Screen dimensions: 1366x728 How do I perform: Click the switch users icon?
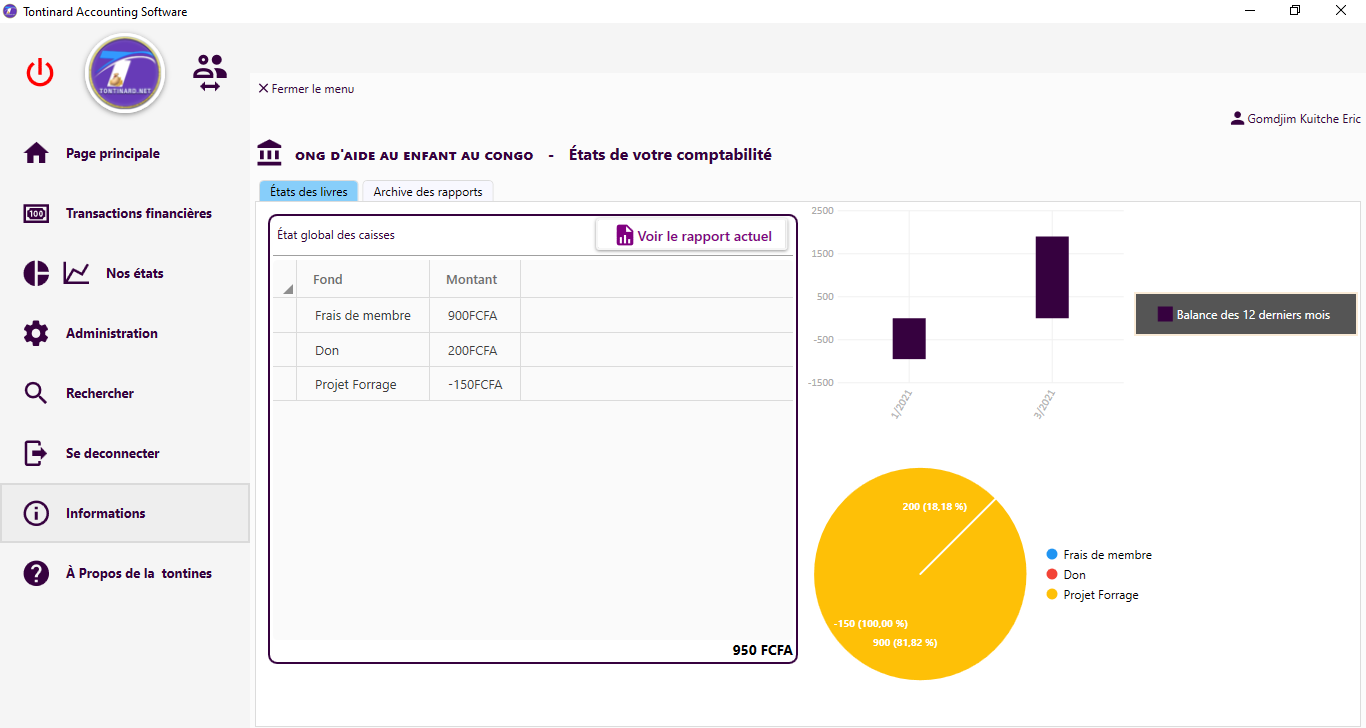(x=210, y=73)
